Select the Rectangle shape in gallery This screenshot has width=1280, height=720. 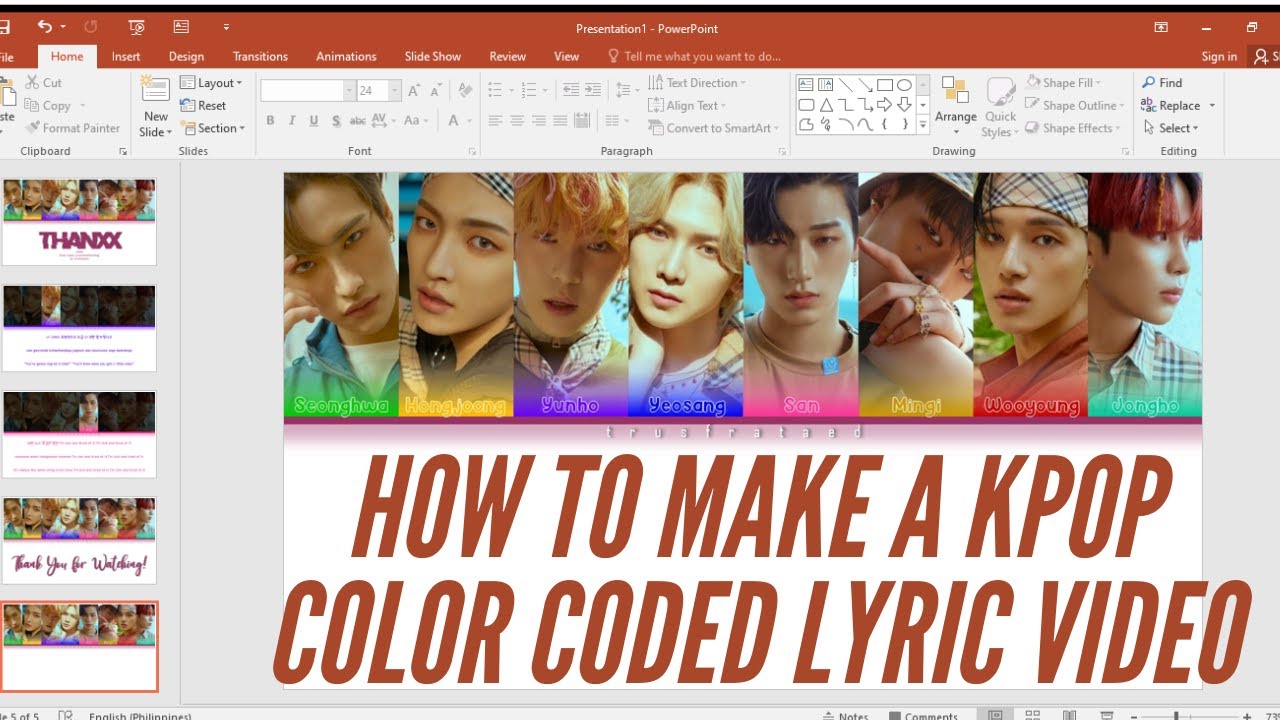885,85
